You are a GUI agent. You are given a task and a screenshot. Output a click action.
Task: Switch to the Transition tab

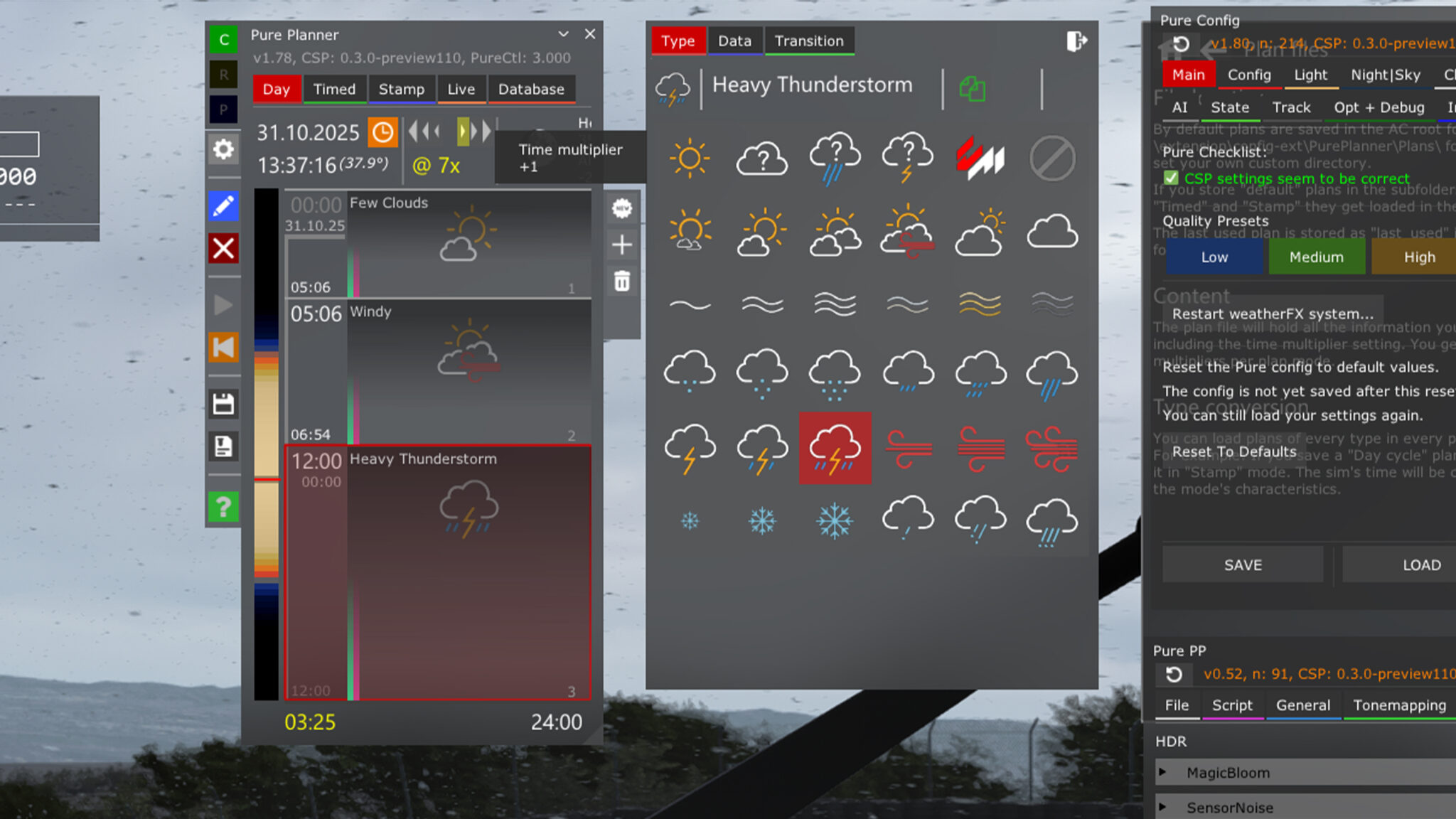point(810,41)
